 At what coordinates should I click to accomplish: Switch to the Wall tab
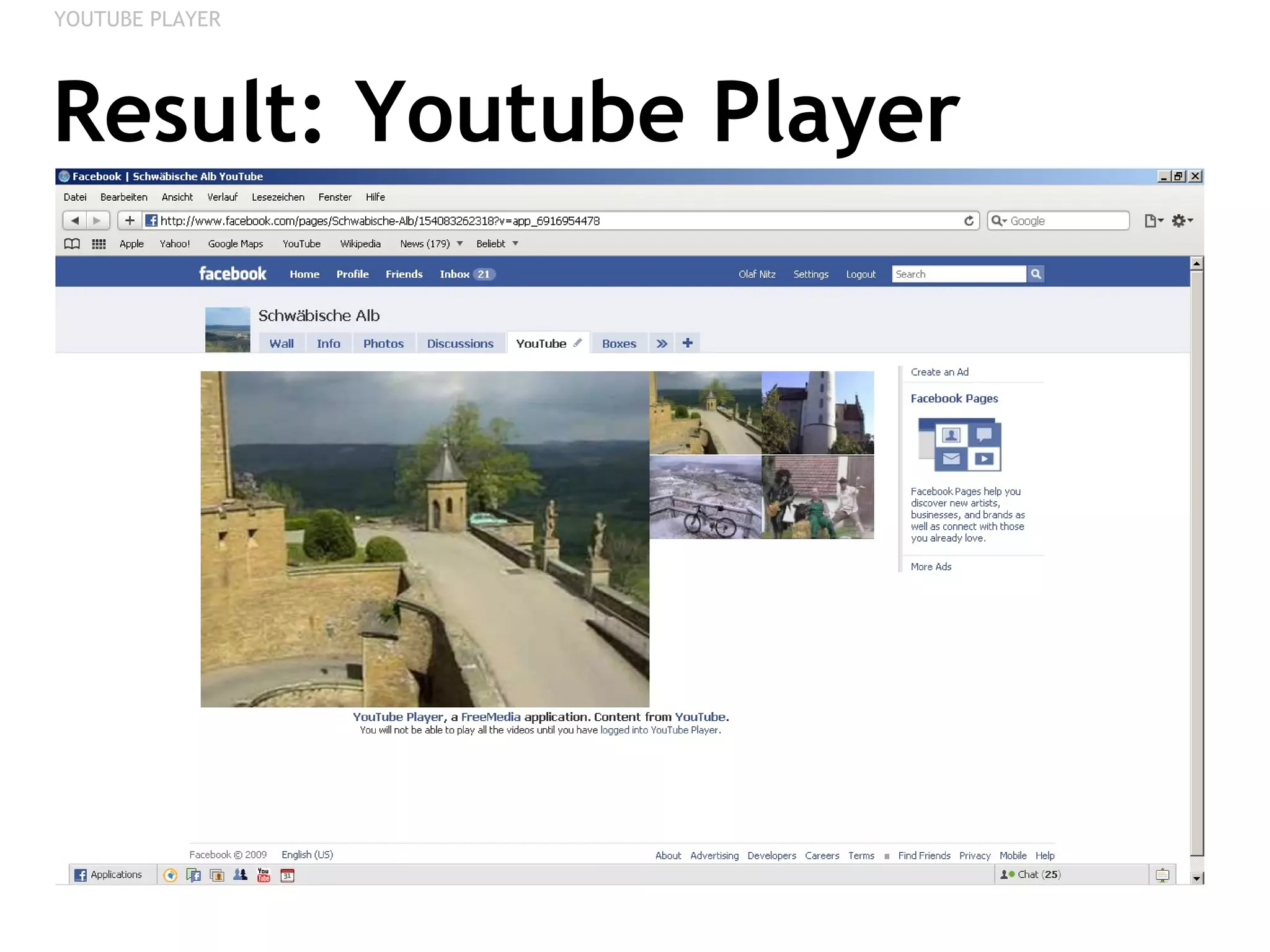282,343
